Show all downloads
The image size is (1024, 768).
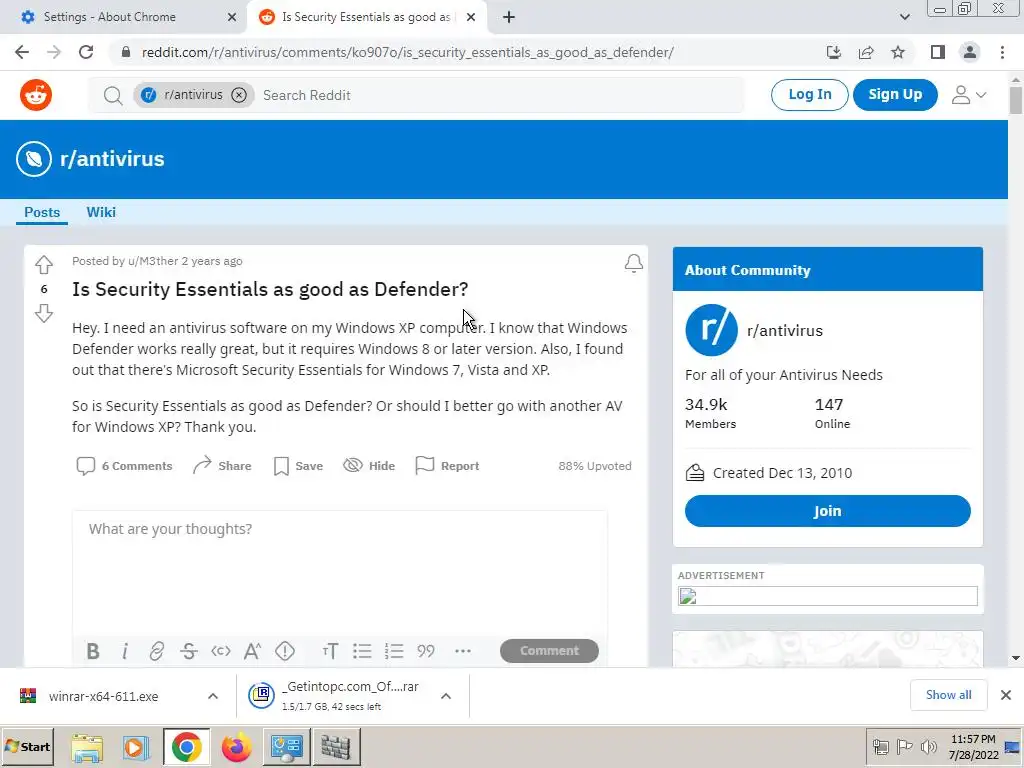[x=948, y=695]
